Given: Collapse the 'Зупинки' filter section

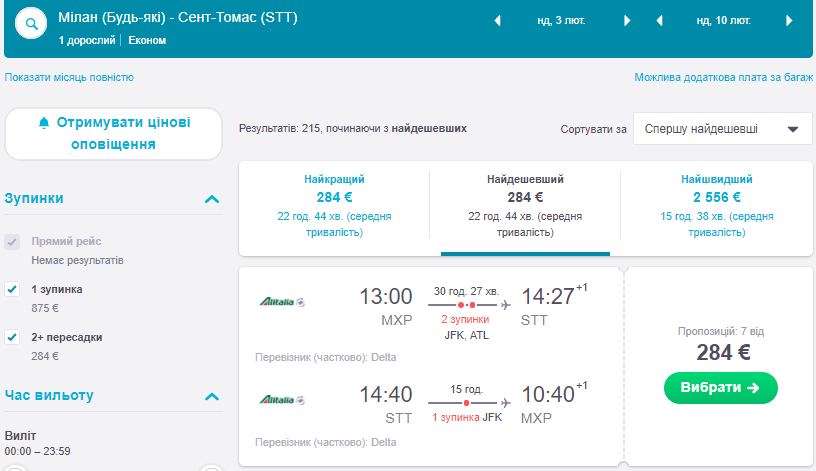Looking at the screenshot, I should pos(211,199).
